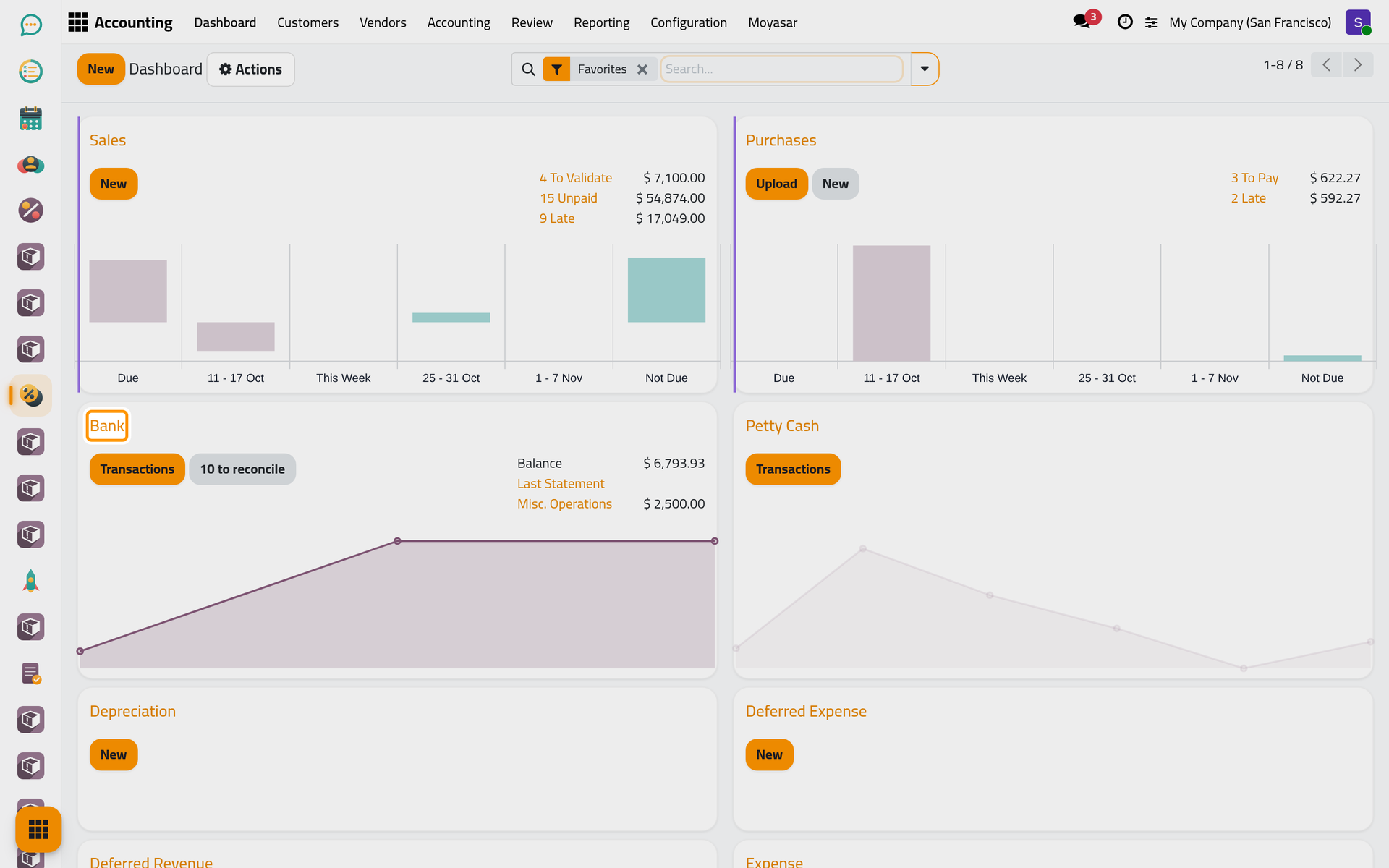Click the New button next to Dashboard
Image resolution: width=1389 pixels, height=868 pixels.
pyautogui.click(x=101, y=69)
